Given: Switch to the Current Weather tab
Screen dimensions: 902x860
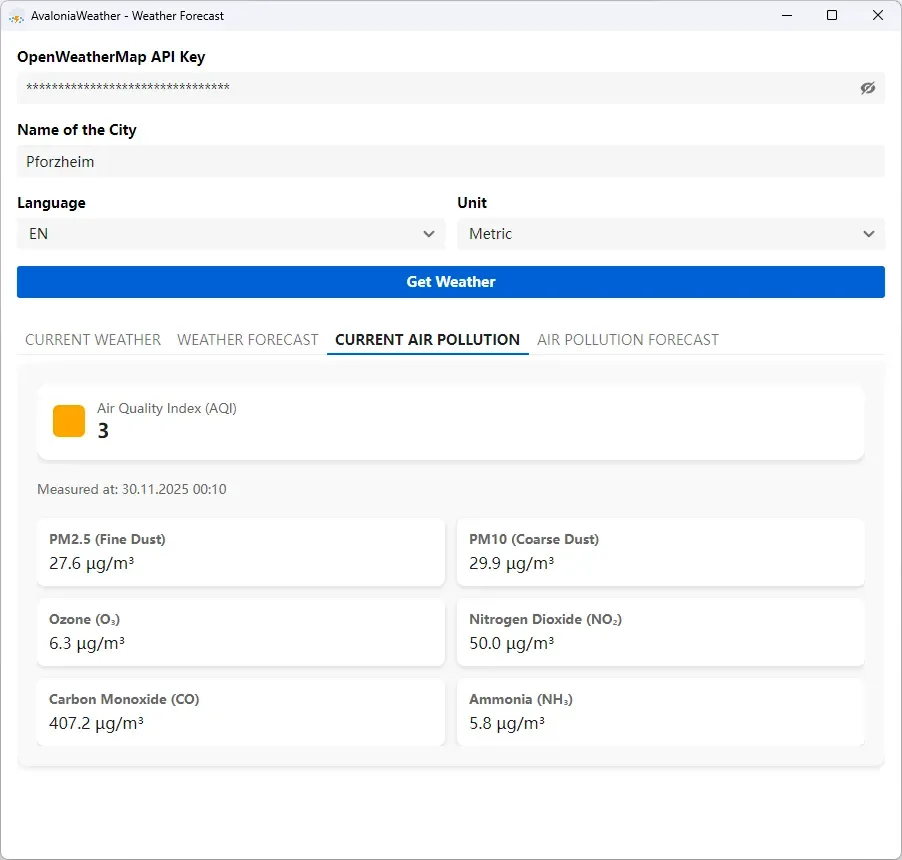Looking at the screenshot, I should pos(93,340).
